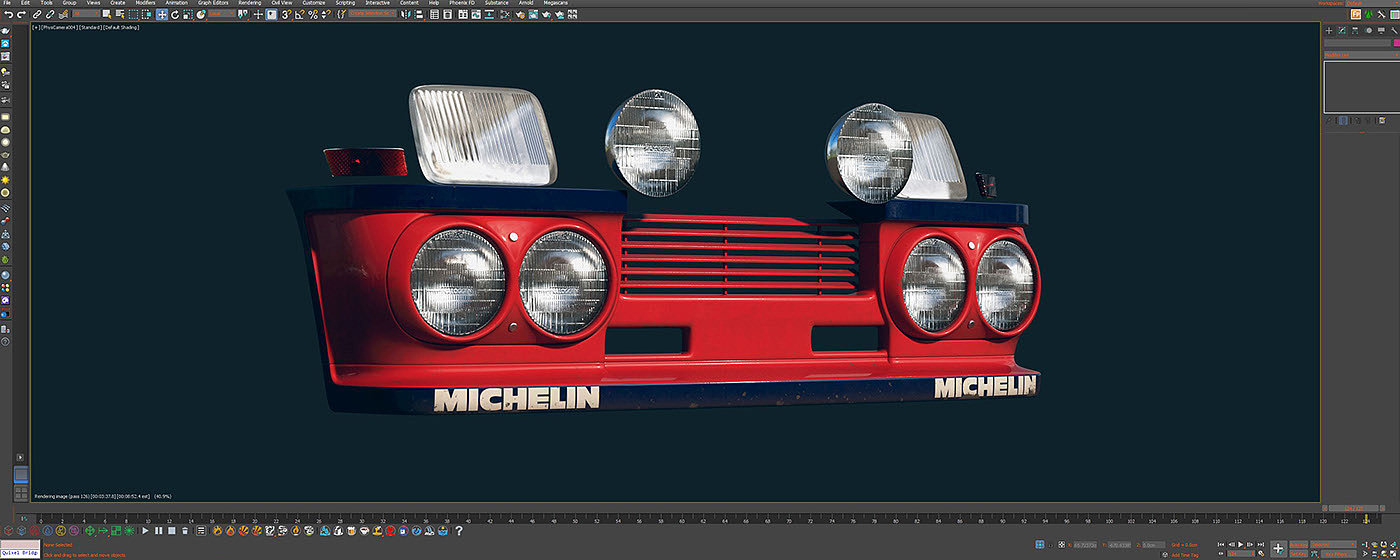Image resolution: width=1400 pixels, height=560 pixels.
Task: Open the Create Selection Set dropdown
Action: 372,15
